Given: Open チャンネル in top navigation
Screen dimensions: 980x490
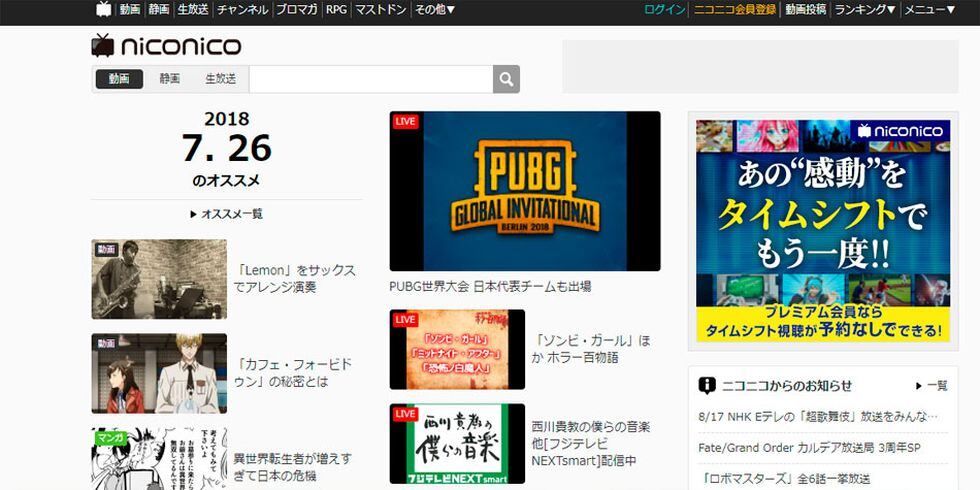Looking at the screenshot, I should (242, 10).
